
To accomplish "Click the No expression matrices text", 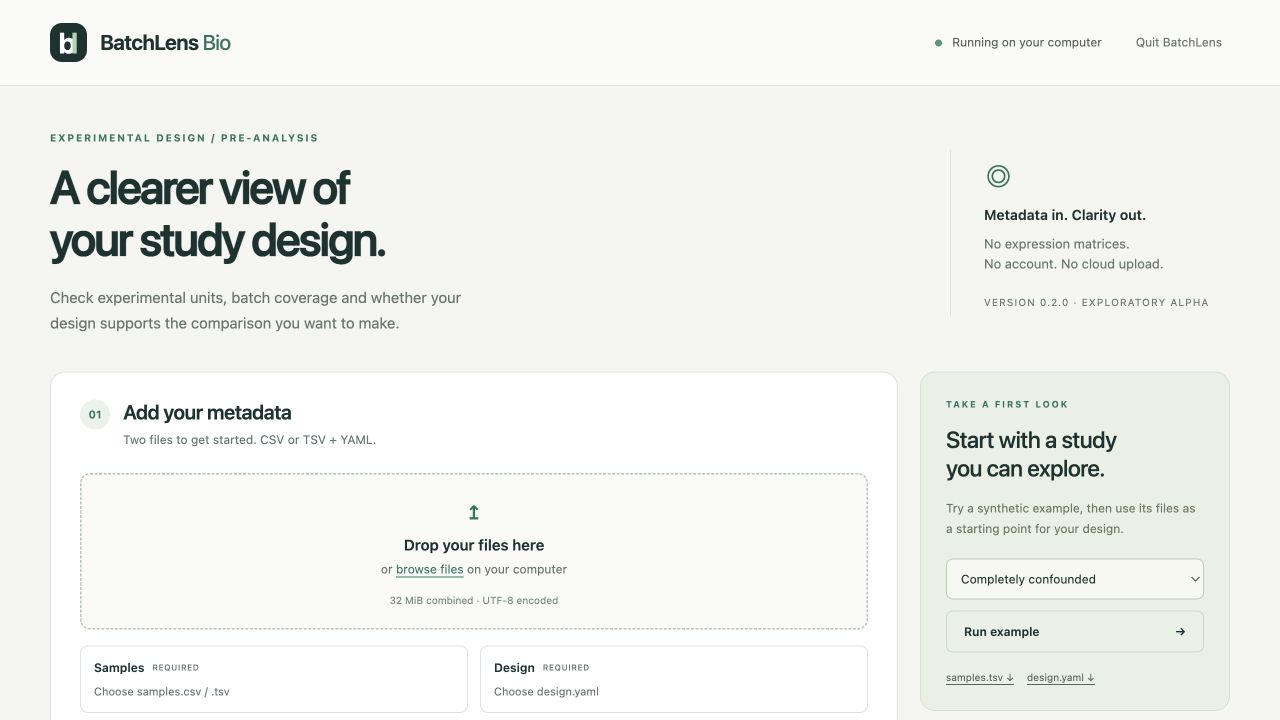I will click(x=1056, y=244).
